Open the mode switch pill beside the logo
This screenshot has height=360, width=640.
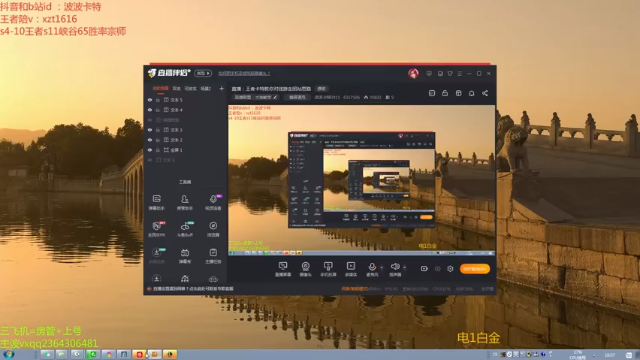pyautogui.click(x=203, y=73)
